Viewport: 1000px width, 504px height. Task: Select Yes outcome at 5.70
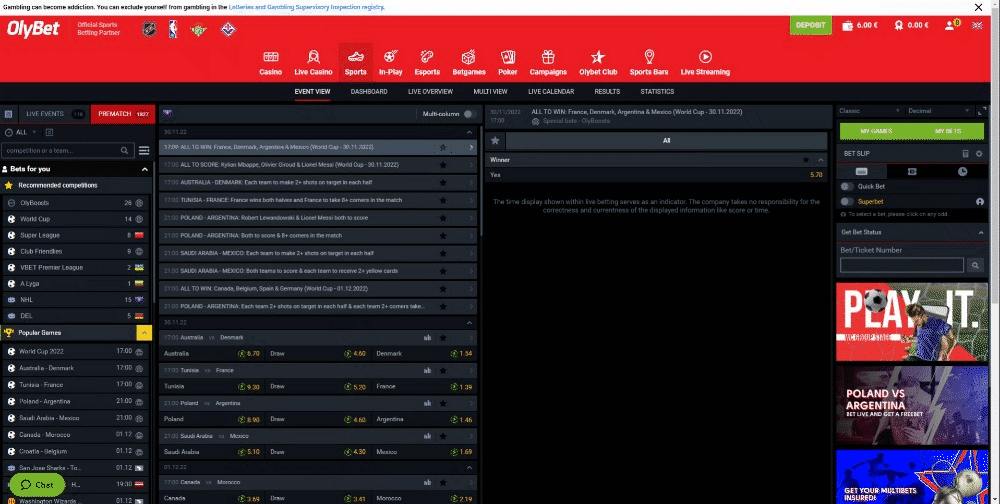pyautogui.click(x=656, y=175)
